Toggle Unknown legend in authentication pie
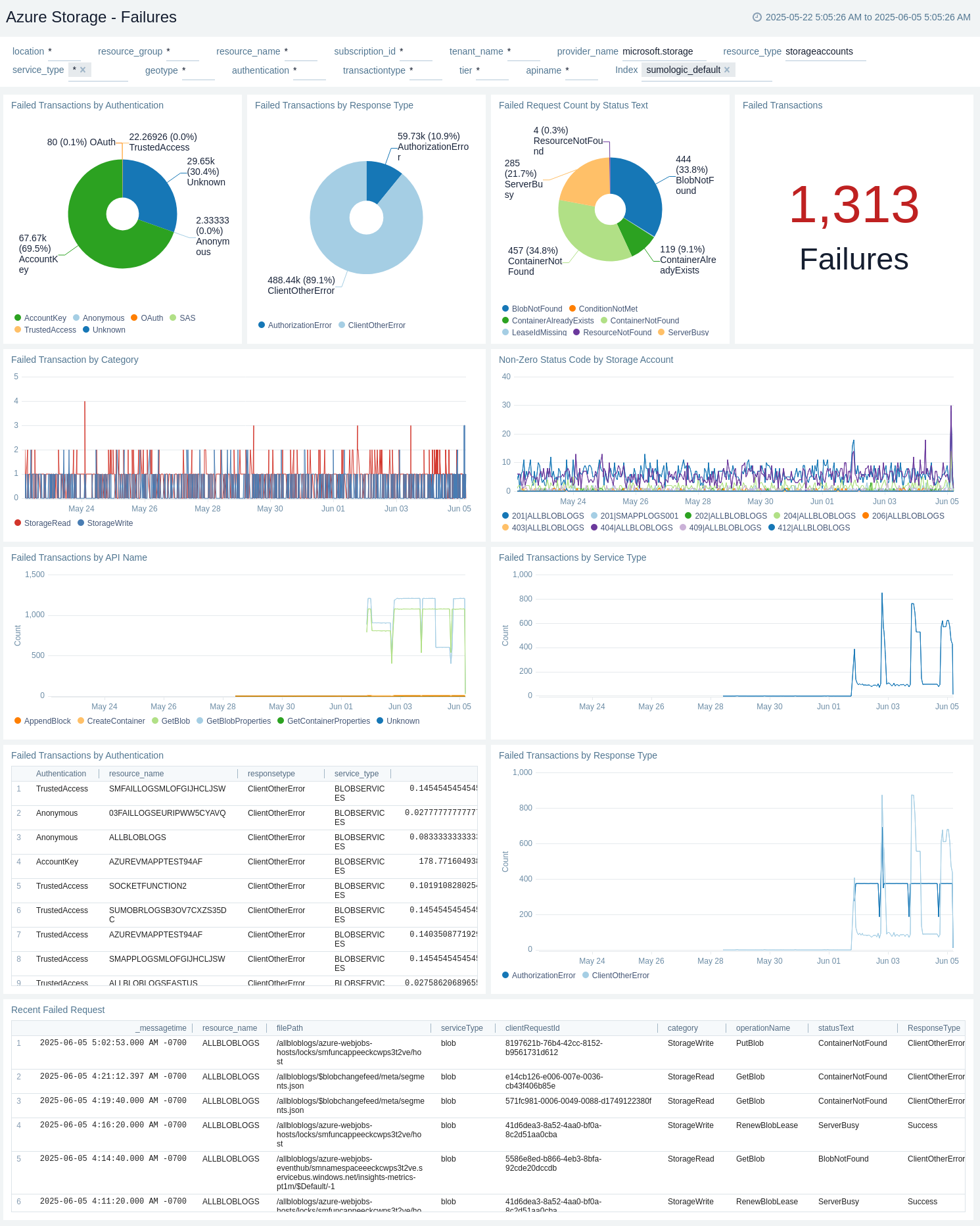This screenshot has width=980, height=1226. [x=104, y=330]
